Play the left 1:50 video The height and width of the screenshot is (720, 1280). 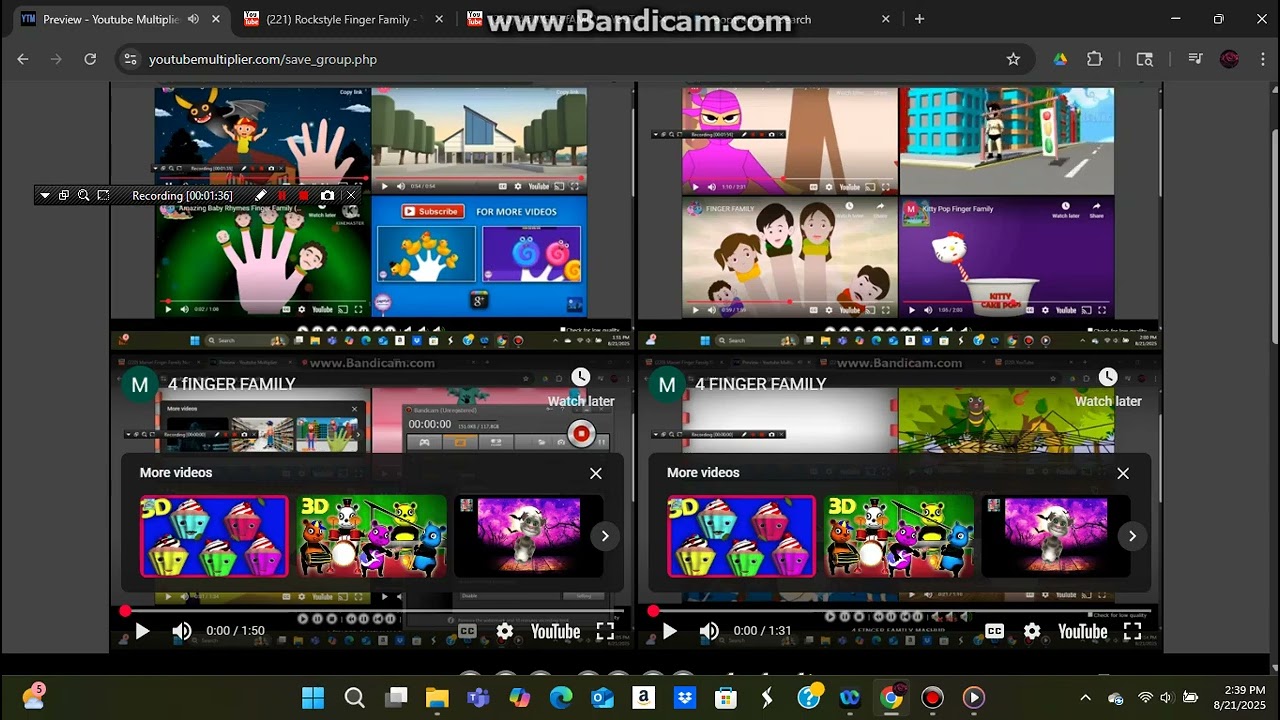click(142, 631)
